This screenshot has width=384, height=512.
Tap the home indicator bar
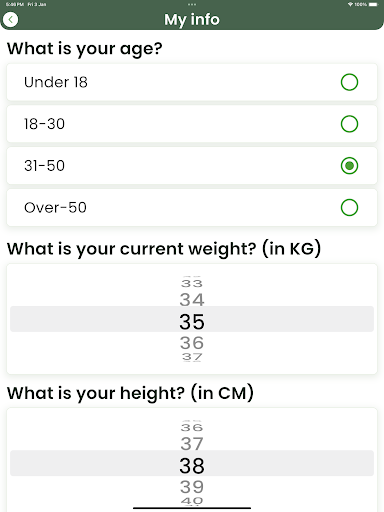click(192, 508)
